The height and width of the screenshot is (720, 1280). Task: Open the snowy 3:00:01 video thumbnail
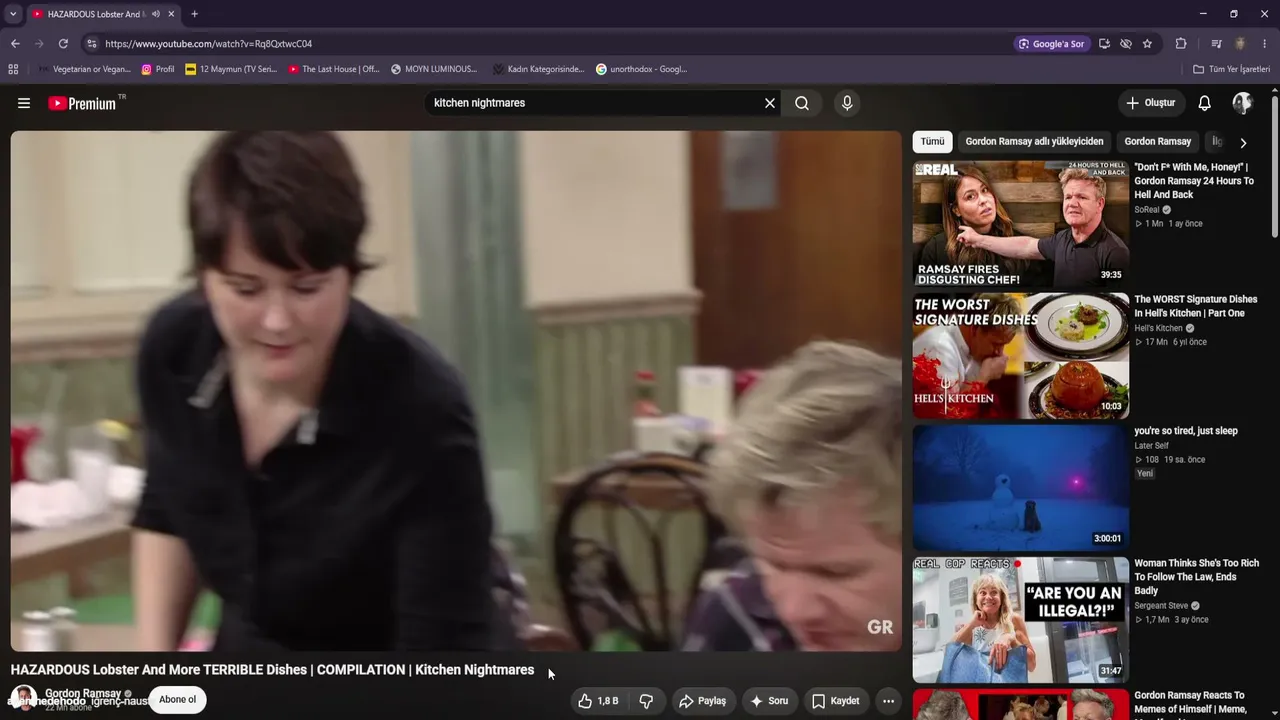1020,488
